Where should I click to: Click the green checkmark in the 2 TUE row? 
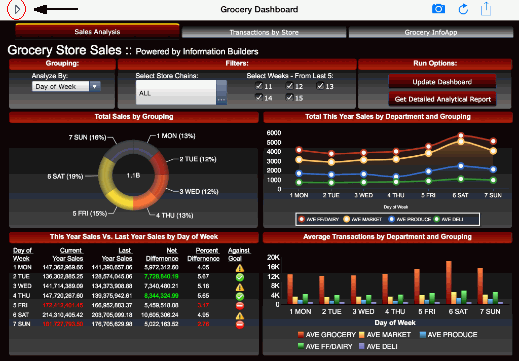coord(240,277)
